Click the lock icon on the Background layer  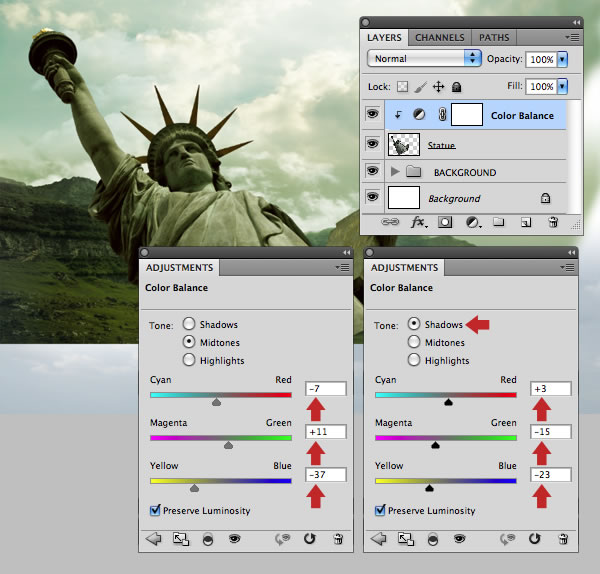[x=545, y=198]
